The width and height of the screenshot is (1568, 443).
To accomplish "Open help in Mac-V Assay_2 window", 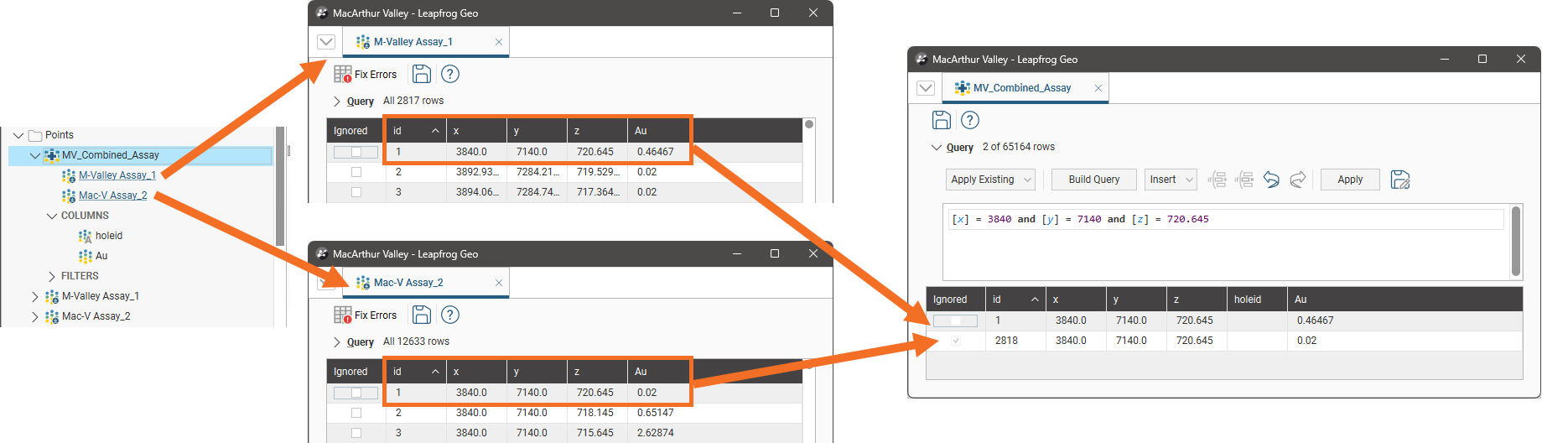I will click(x=450, y=315).
